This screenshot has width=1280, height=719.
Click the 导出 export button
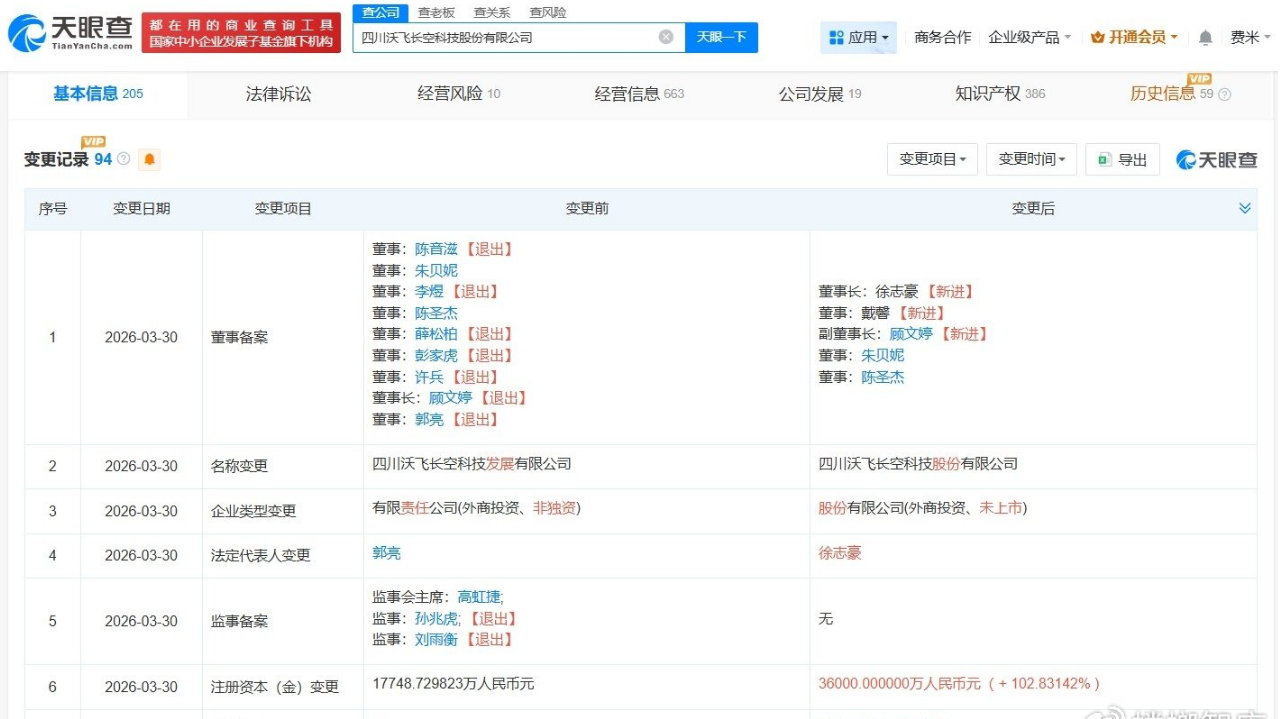click(x=1122, y=159)
